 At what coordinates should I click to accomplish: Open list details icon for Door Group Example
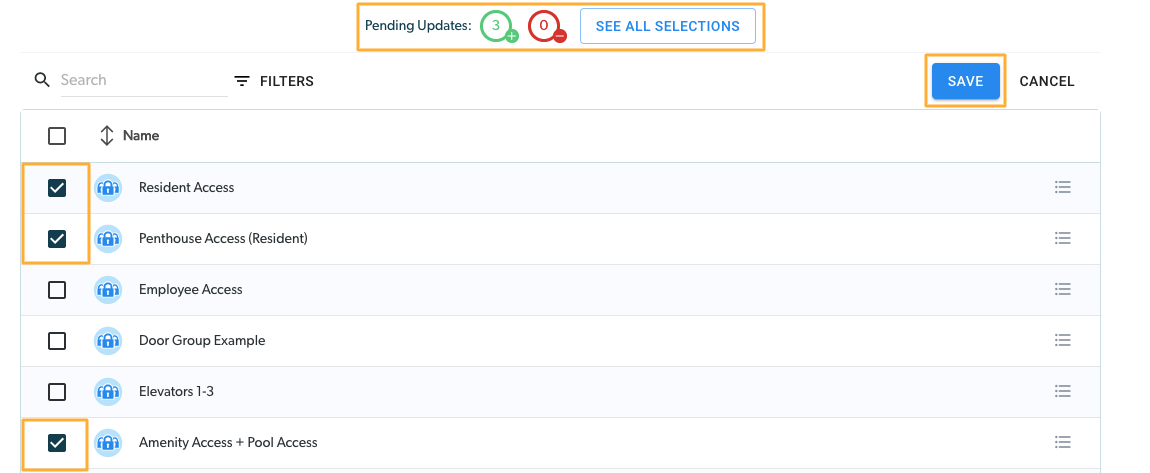point(1063,340)
